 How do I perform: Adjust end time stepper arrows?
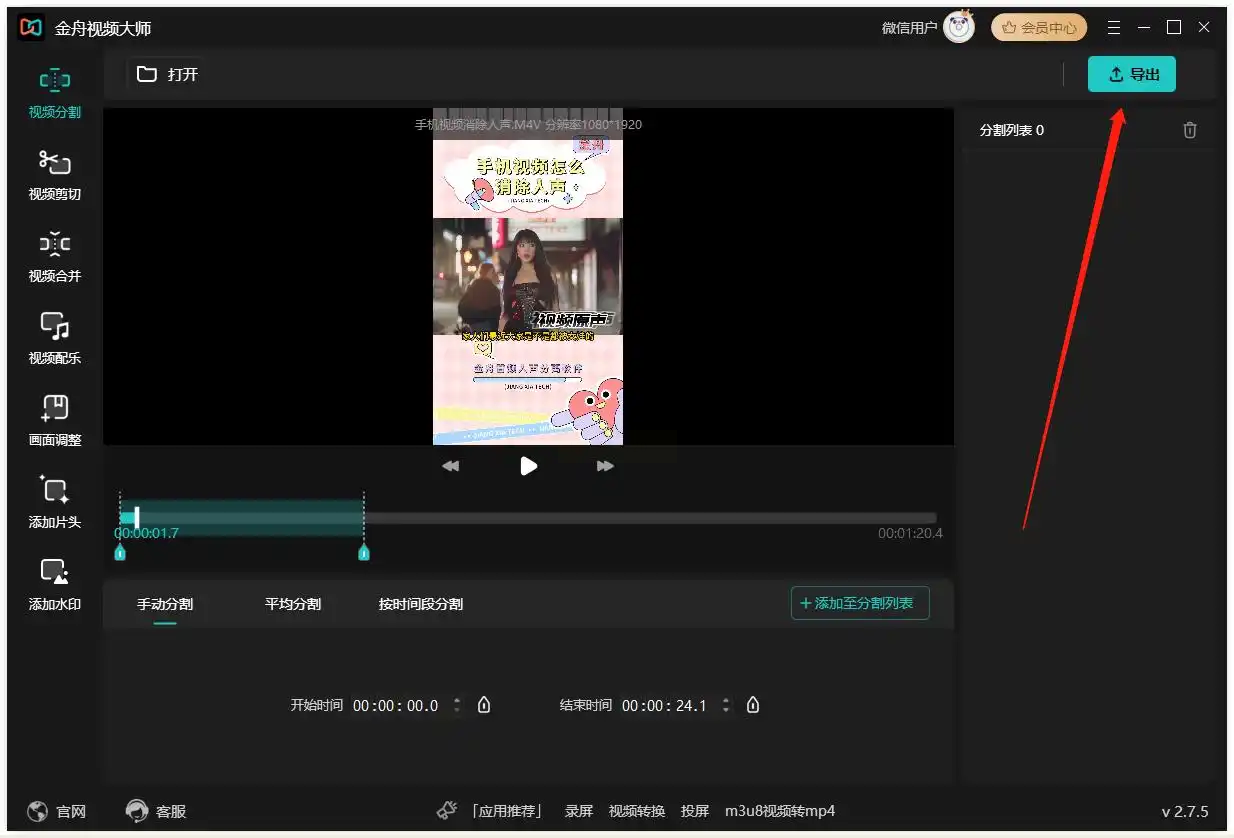click(726, 705)
